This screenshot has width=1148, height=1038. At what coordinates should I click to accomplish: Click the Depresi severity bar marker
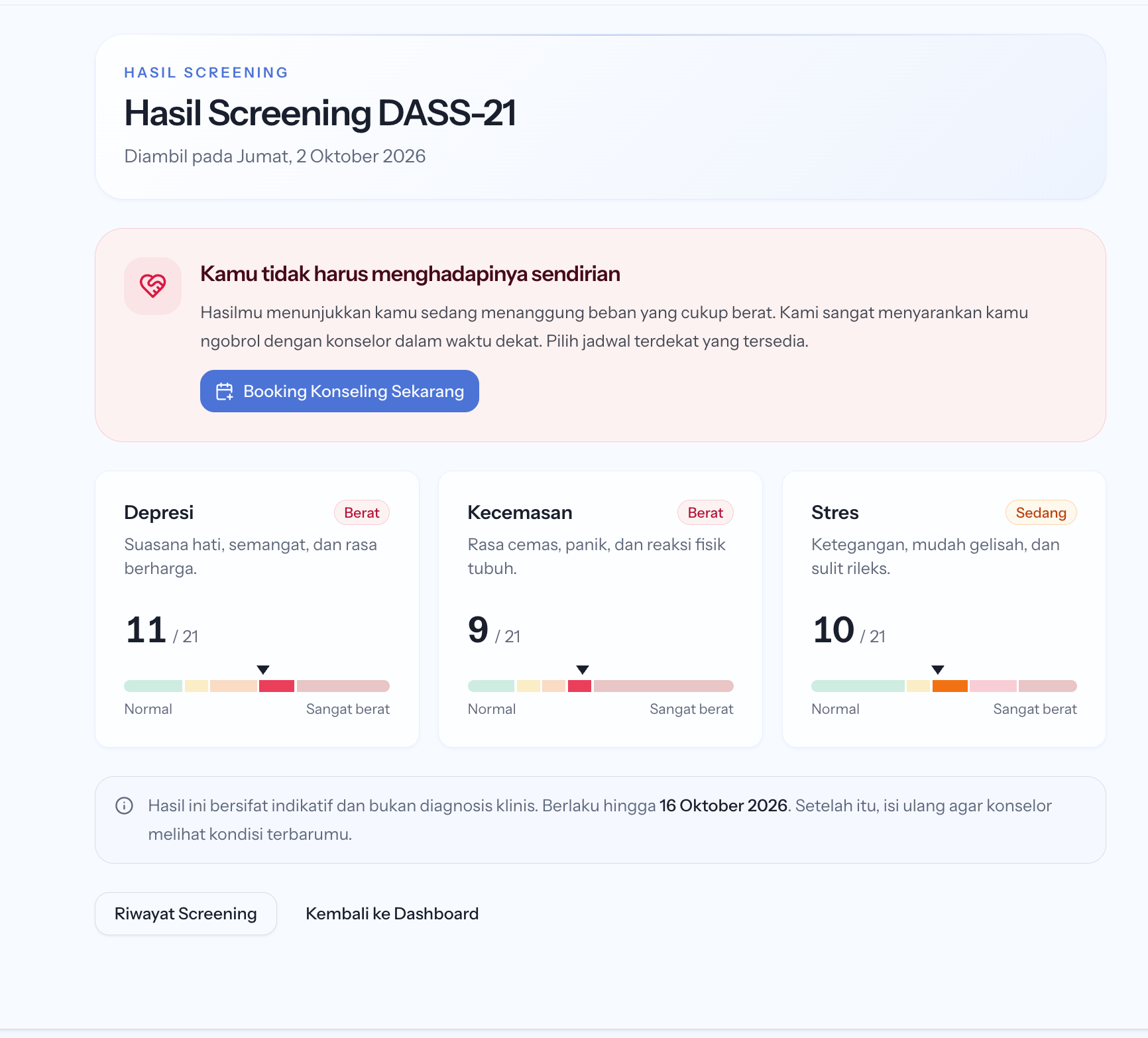click(x=263, y=669)
